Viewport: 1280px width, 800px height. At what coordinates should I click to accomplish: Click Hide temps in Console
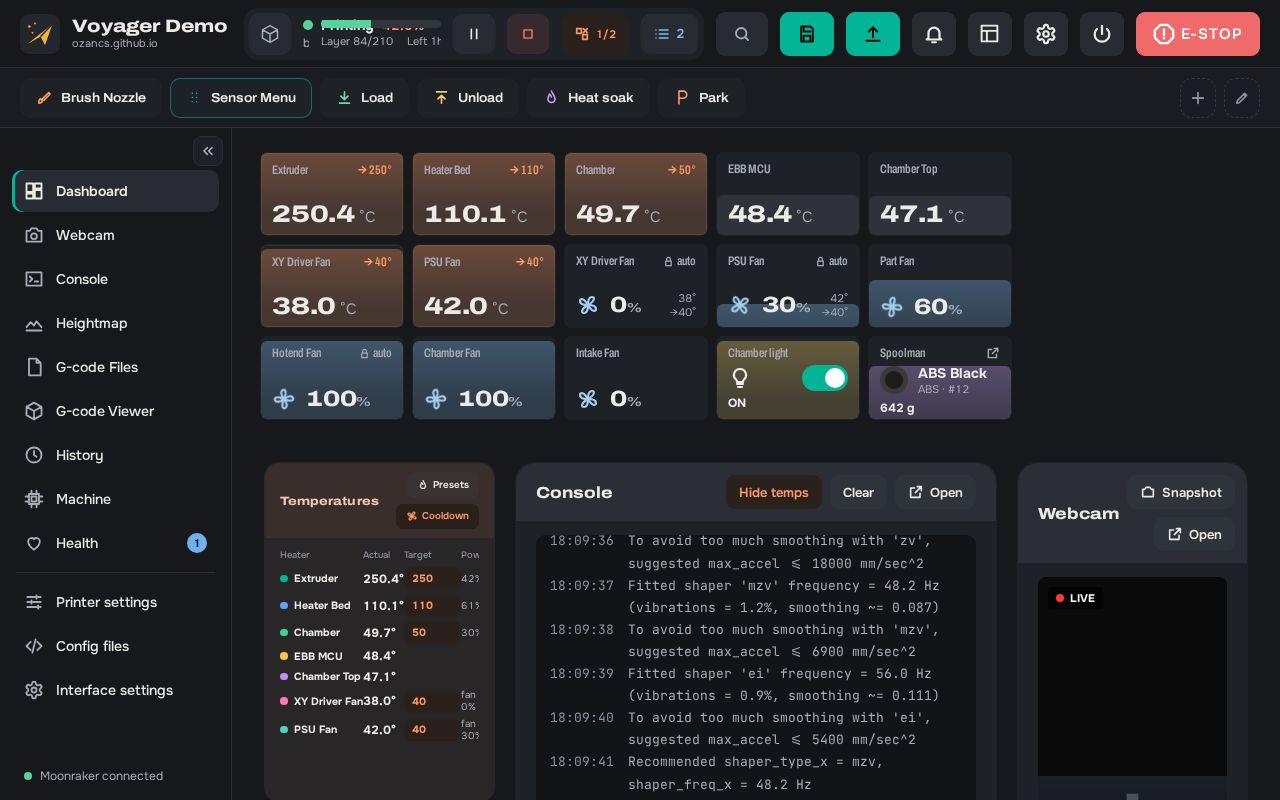[x=774, y=492]
